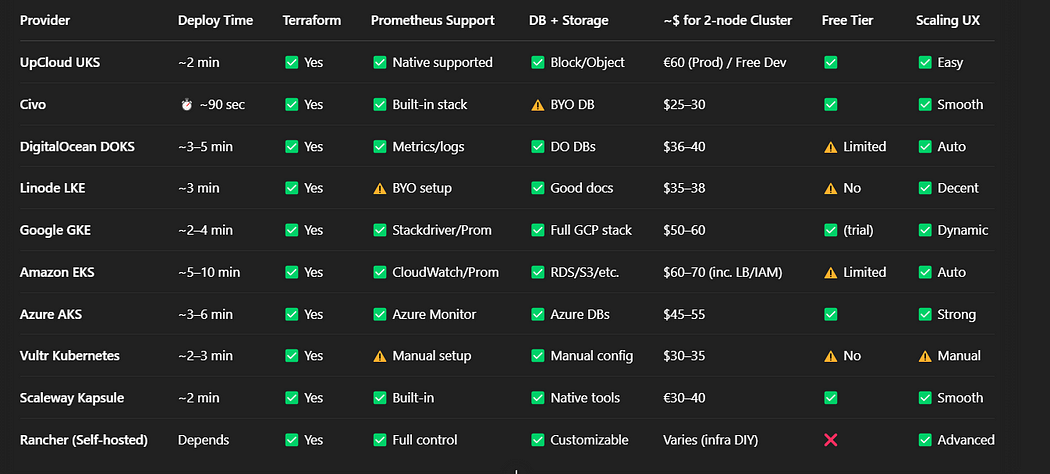The height and width of the screenshot is (474, 1050).
Task: Select the Scaleway Kapsule provider name
Action: pyautogui.click(x=72, y=398)
